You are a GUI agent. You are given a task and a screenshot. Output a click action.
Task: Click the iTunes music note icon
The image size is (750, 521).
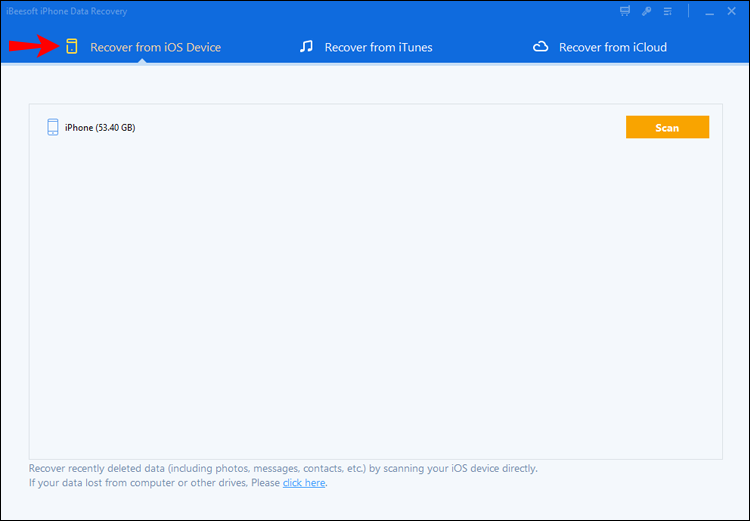(x=306, y=46)
